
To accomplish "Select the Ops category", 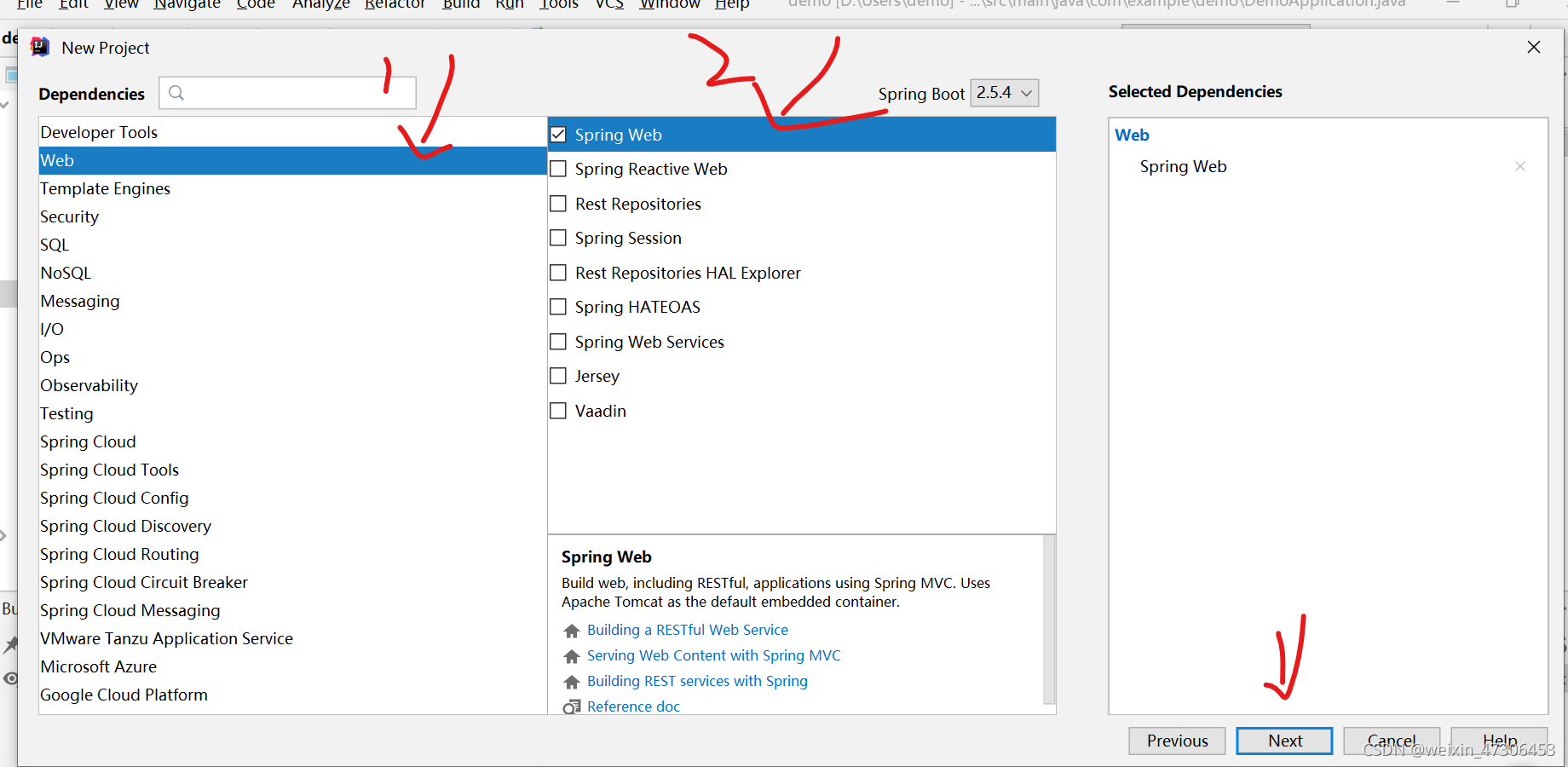I will (292, 357).
